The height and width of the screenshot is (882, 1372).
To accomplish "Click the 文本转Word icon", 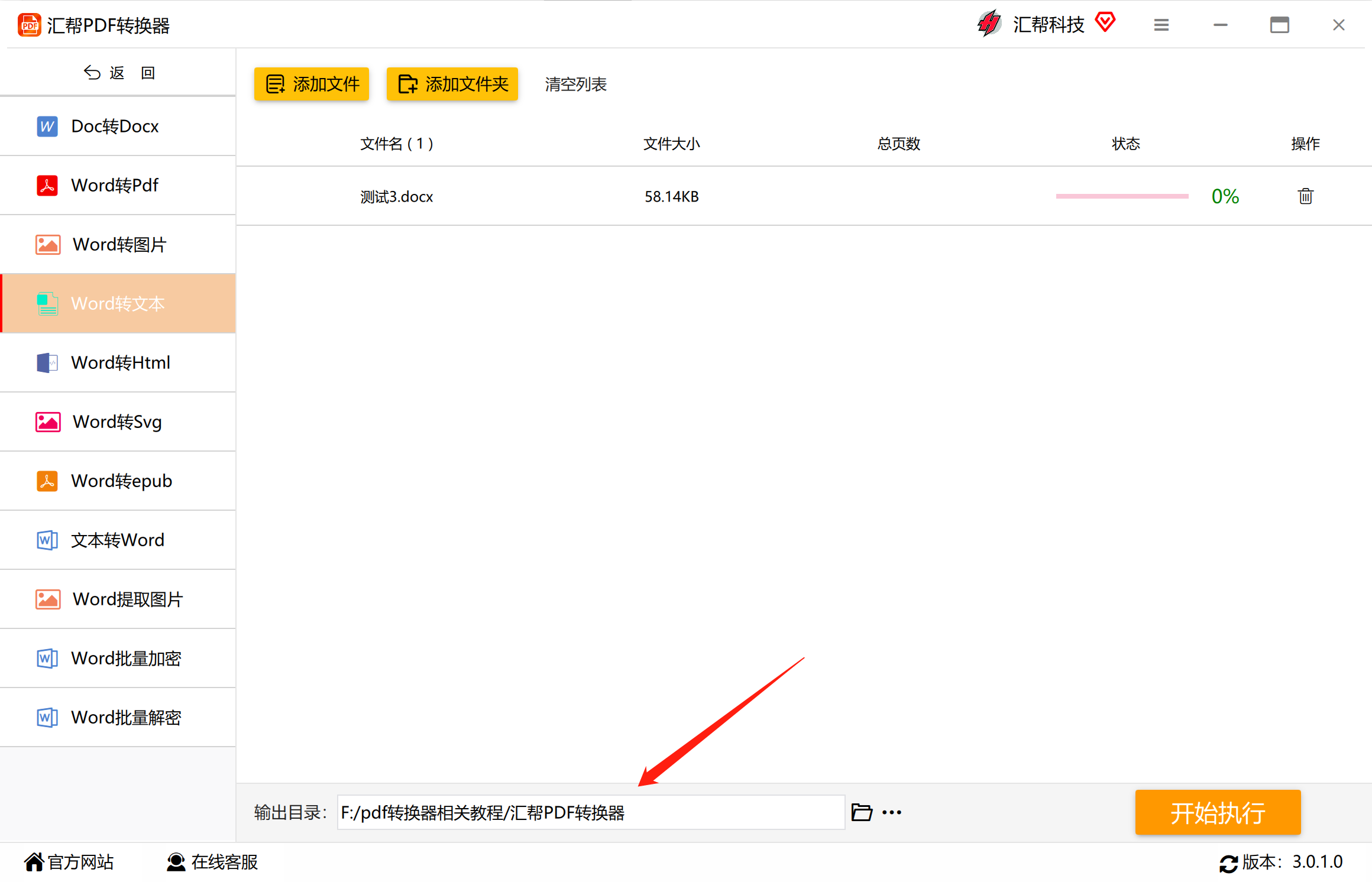I will click(x=47, y=540).
